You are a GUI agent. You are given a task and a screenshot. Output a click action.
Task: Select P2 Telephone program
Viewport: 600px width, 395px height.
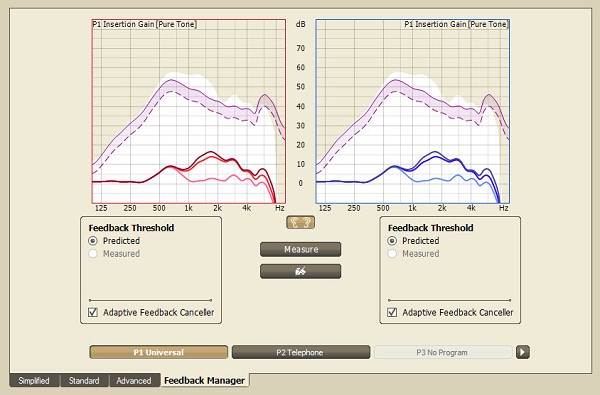click(301, 352)
